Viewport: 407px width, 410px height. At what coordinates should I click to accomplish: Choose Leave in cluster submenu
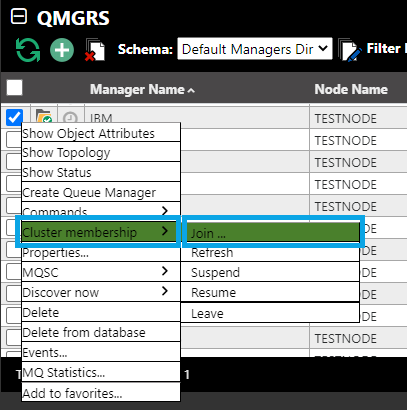(270, 313)
